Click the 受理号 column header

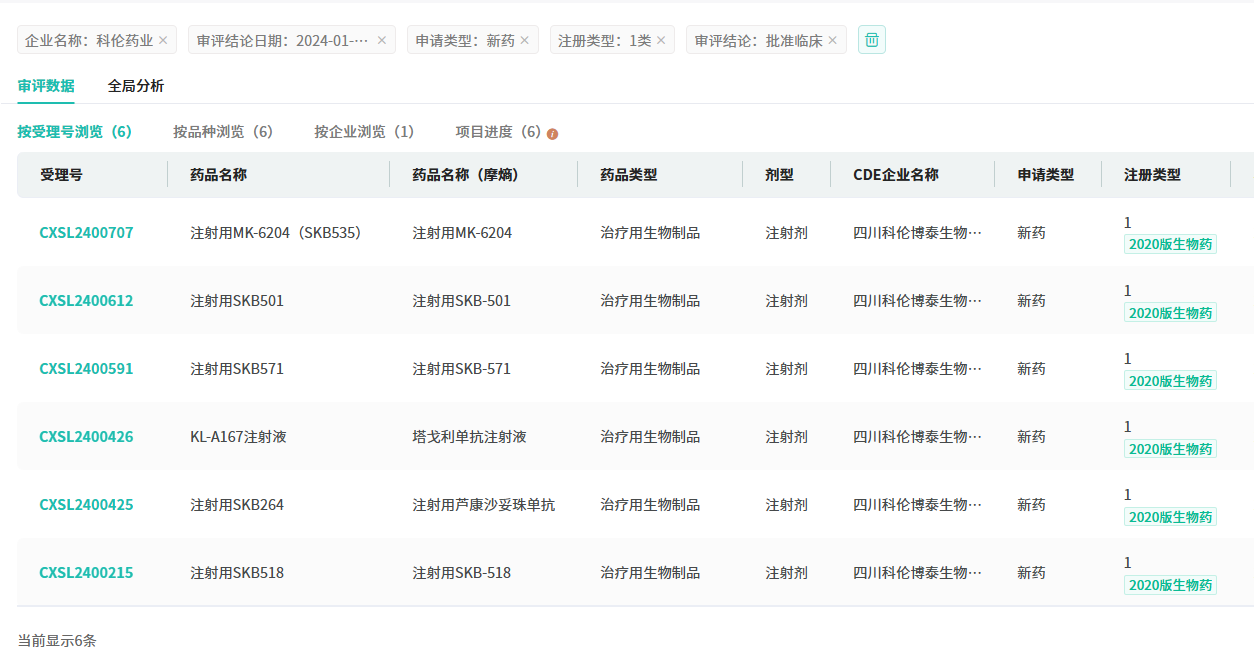(61, 175)
